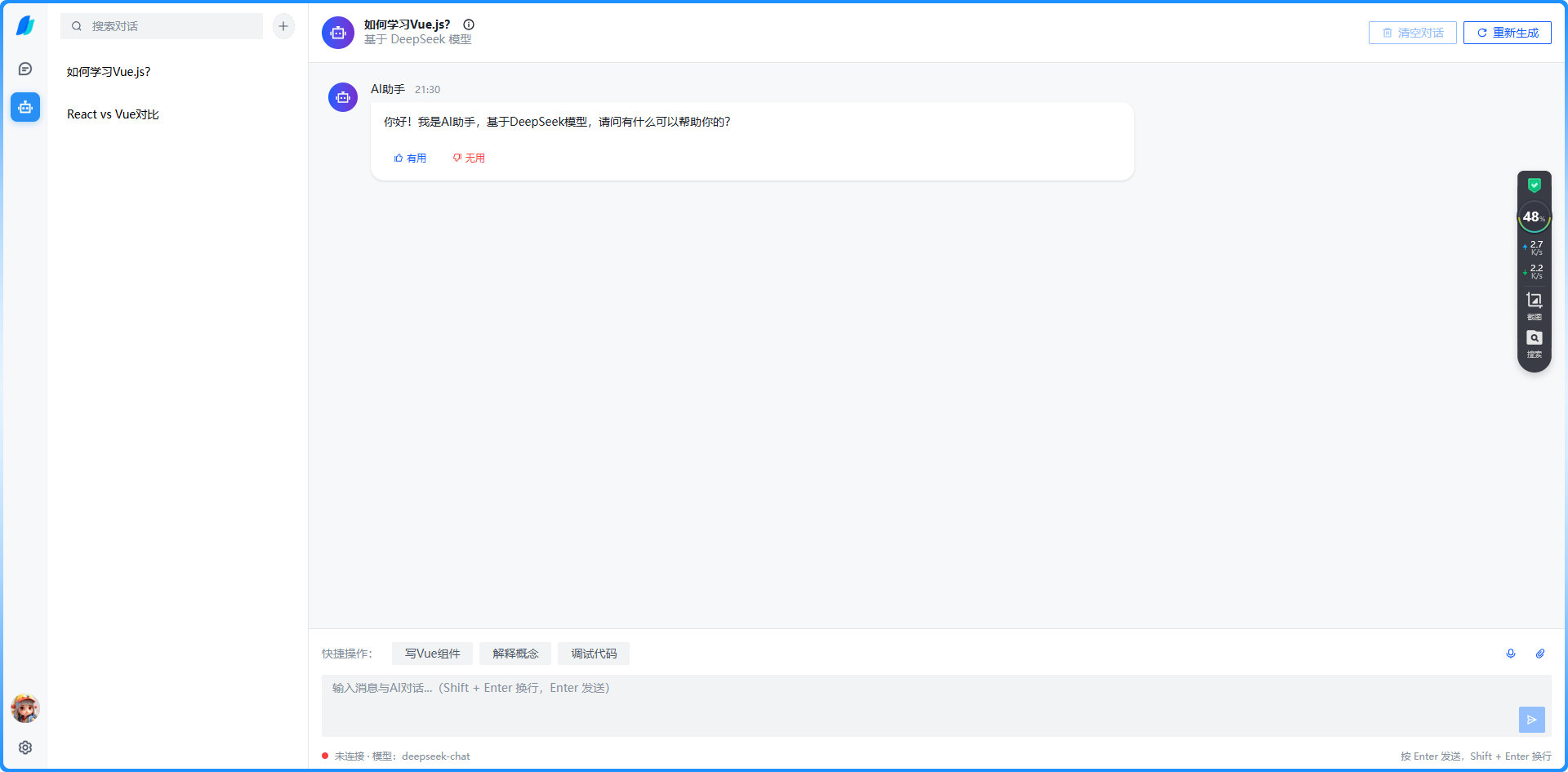Mark the AI reply as 无用

click(469, 158)
